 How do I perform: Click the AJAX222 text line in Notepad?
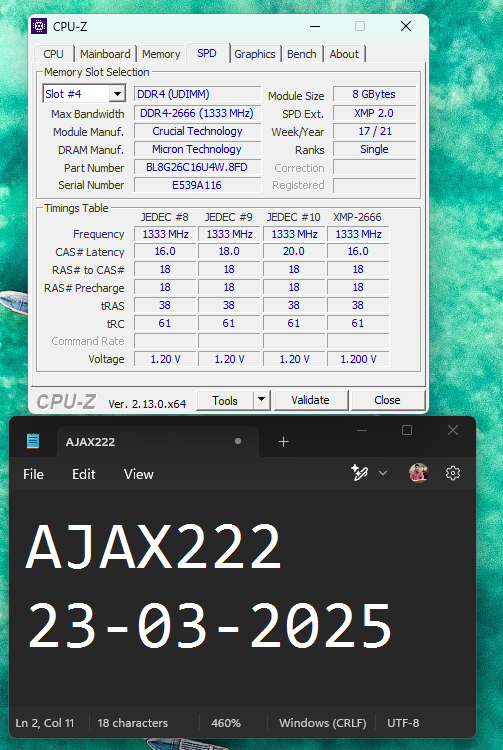[x=153, y=546]
